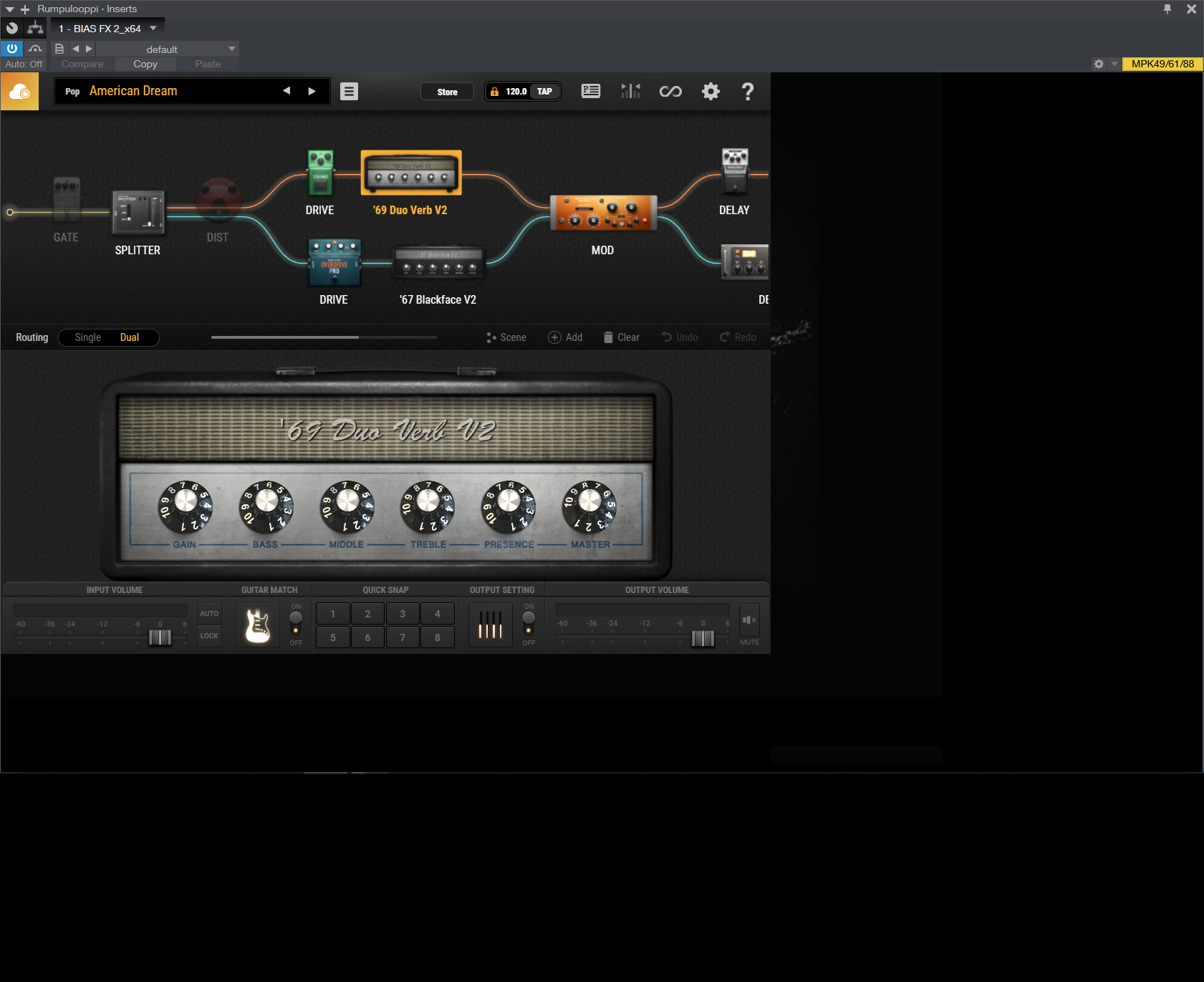Open the Guitar Match guitar icon
1204x982 pixels.
pos(258,625)
